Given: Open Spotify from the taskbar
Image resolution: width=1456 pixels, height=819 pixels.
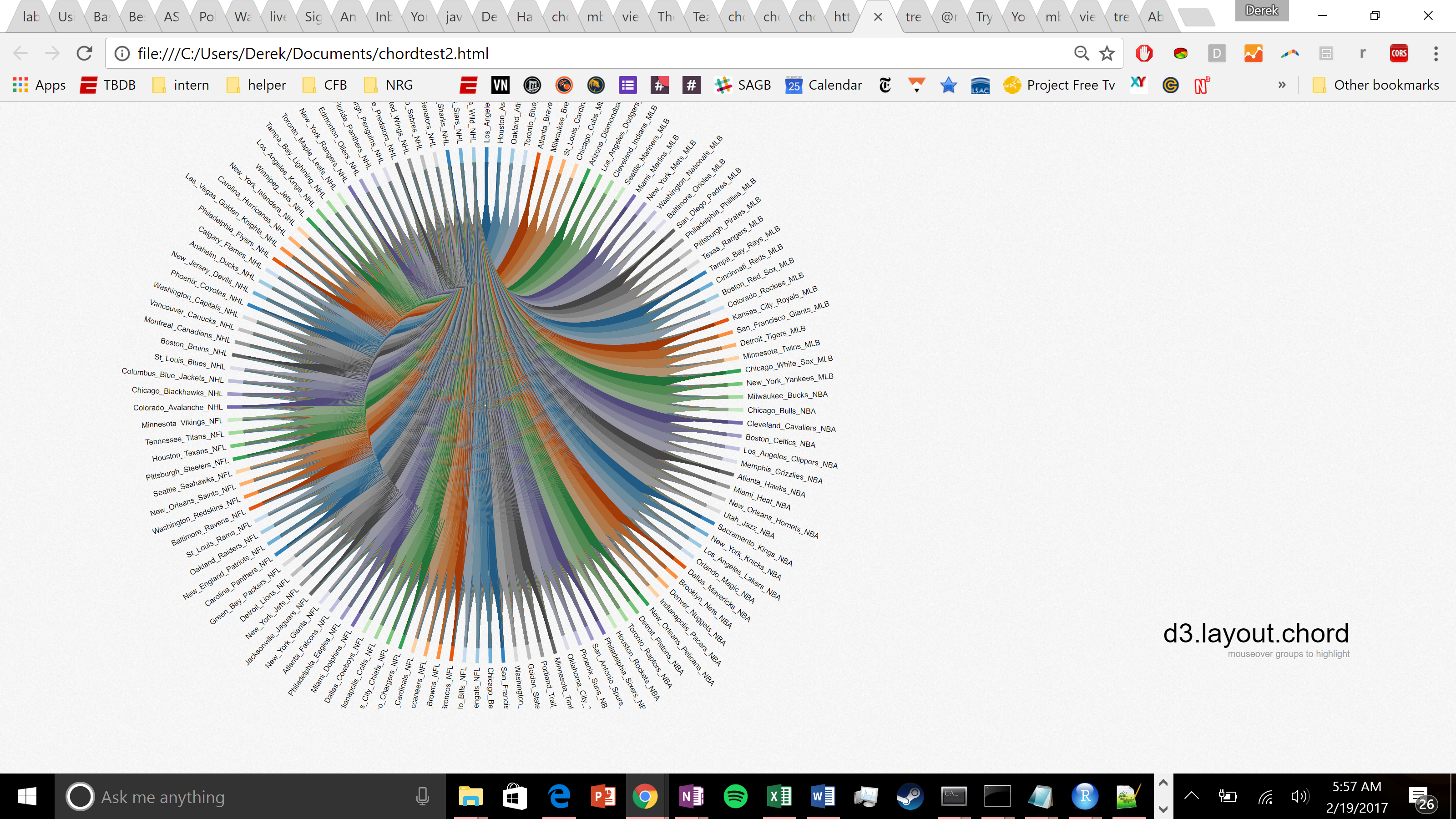Looking at the screenshot, I should [735, 796].
